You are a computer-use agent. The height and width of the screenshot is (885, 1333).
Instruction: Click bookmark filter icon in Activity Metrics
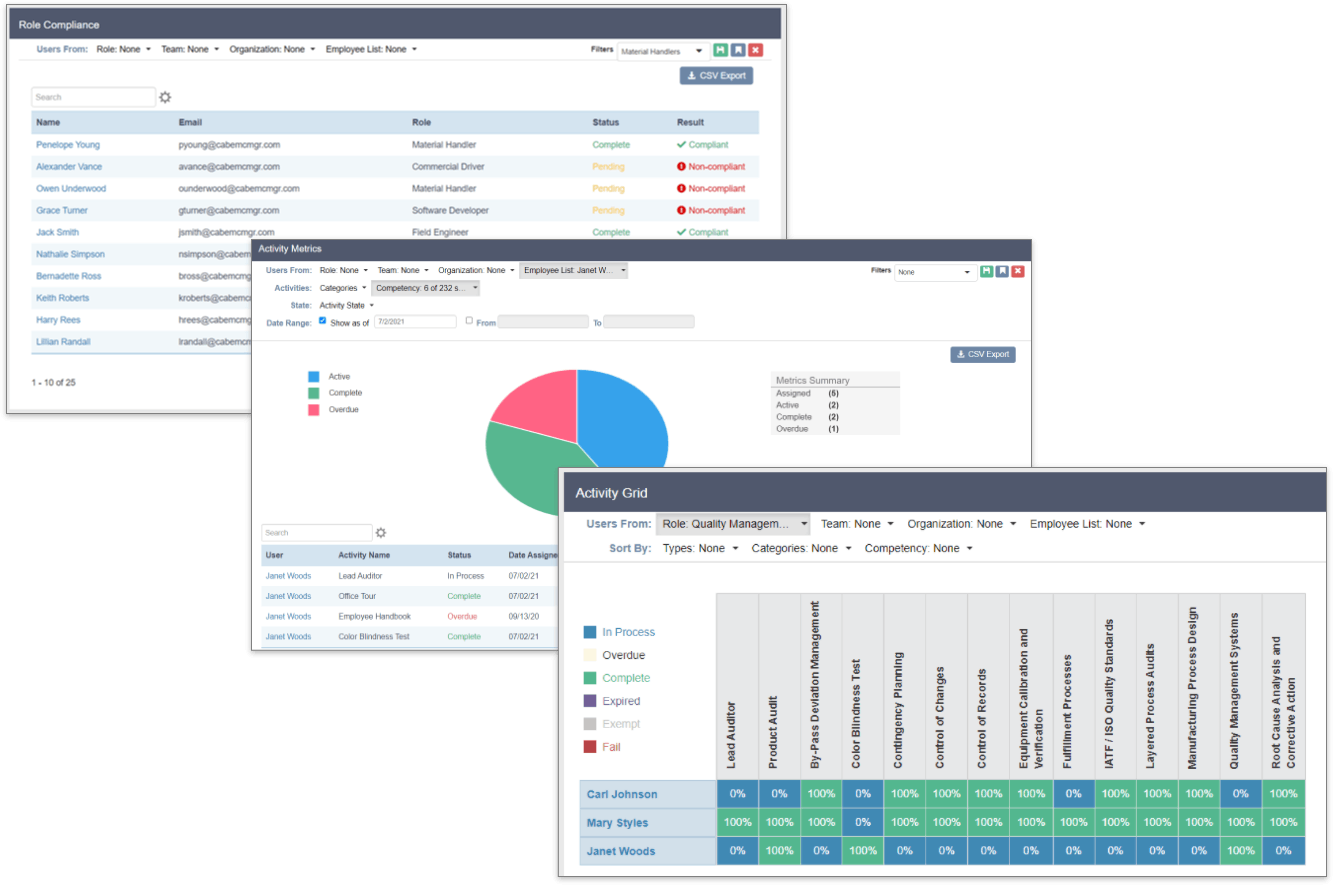[x=1002, y=271]
